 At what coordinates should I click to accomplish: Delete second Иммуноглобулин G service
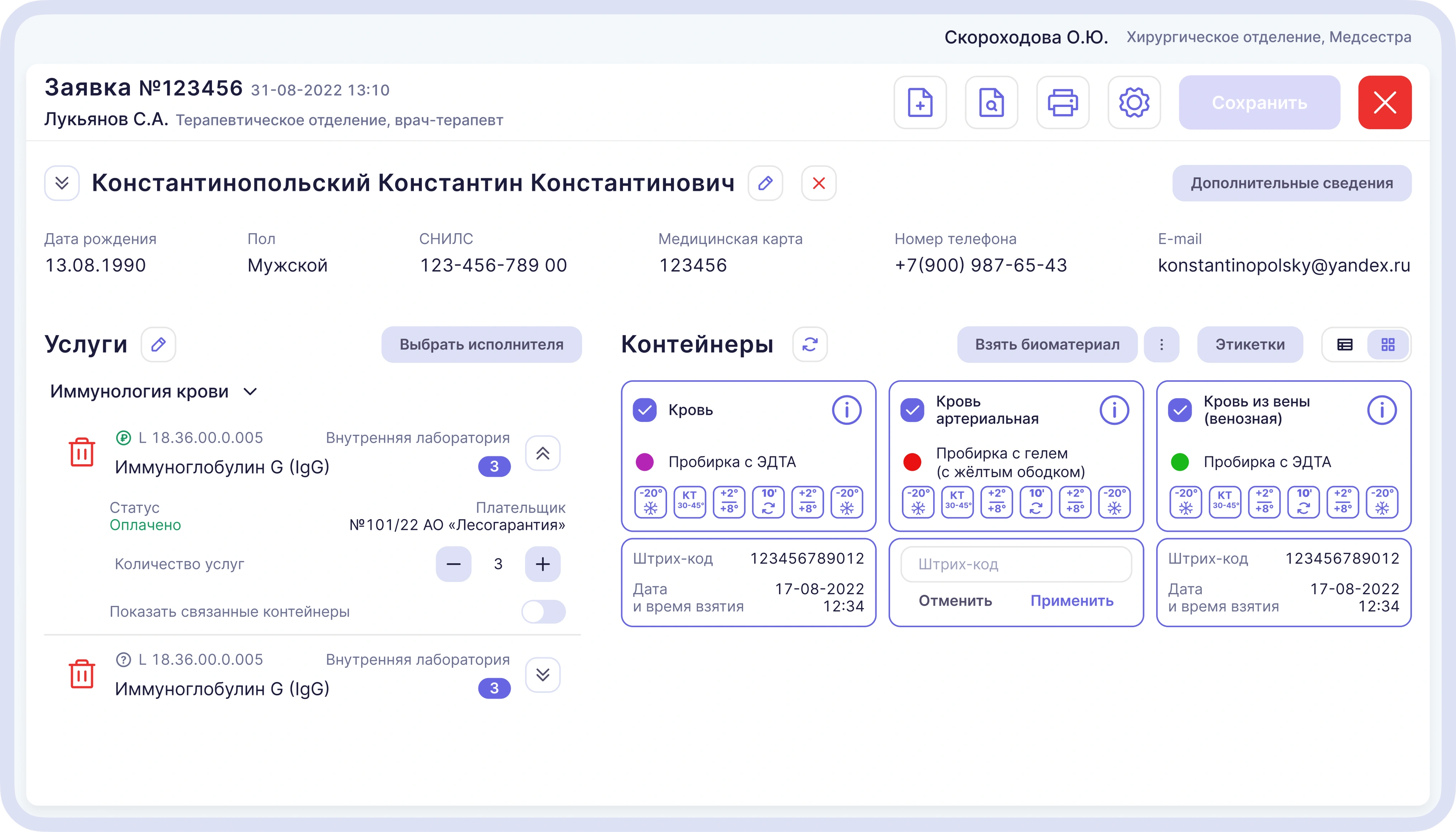point(82,674)
